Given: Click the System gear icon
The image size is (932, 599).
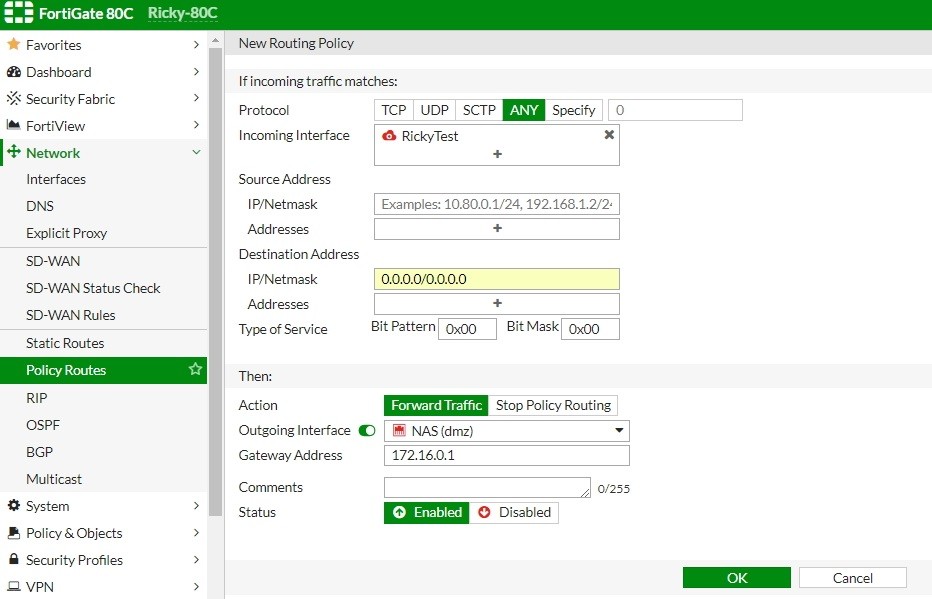Looking at the screenshot, I should pyautogui.click(x=13, y=506).
